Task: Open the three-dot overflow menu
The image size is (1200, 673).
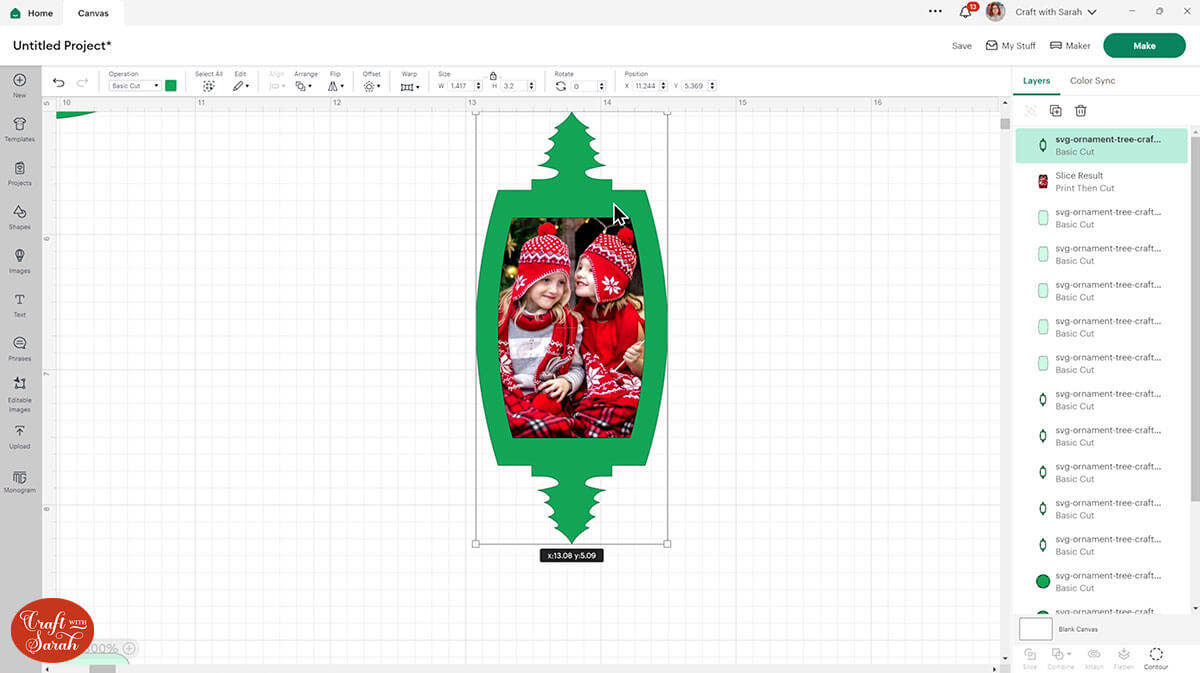Action: pos(935,12)
